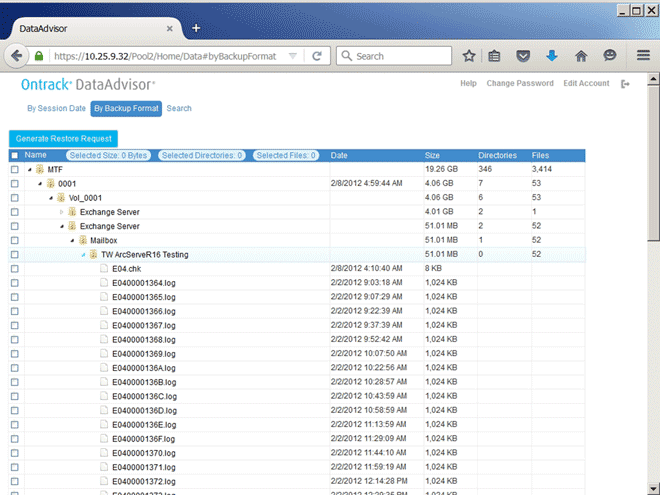Image resolution: width=660 pixels, height=495 pixels.
Task: Open the downloads blue arrow icon
Action: tap(552, 56)
